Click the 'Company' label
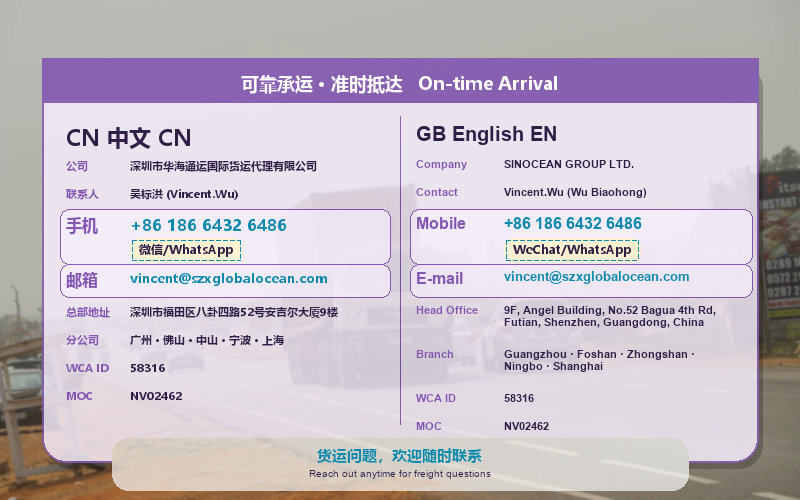800x500 pixels. 441,164
